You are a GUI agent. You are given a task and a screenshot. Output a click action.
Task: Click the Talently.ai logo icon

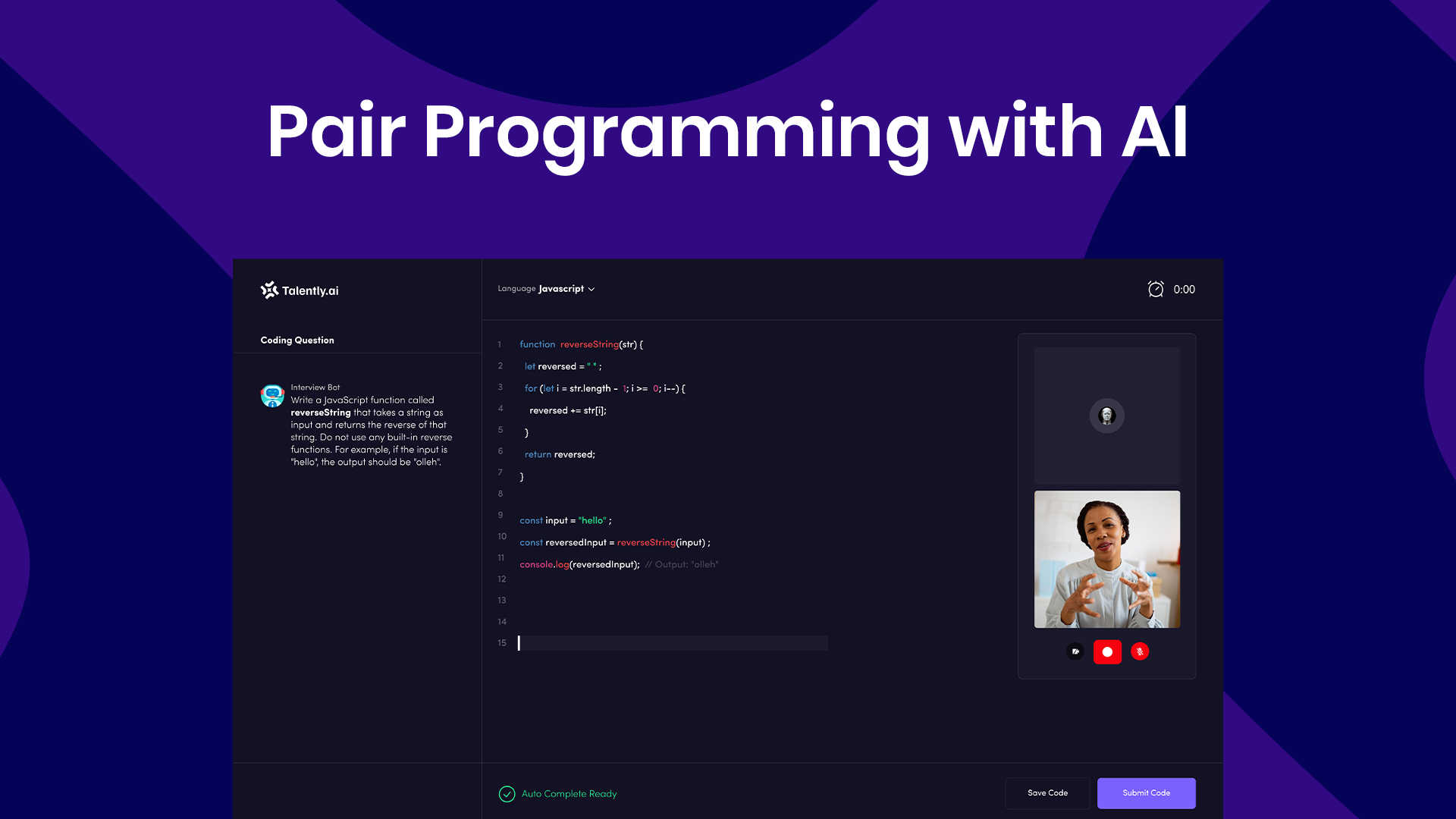coord(269,290)
